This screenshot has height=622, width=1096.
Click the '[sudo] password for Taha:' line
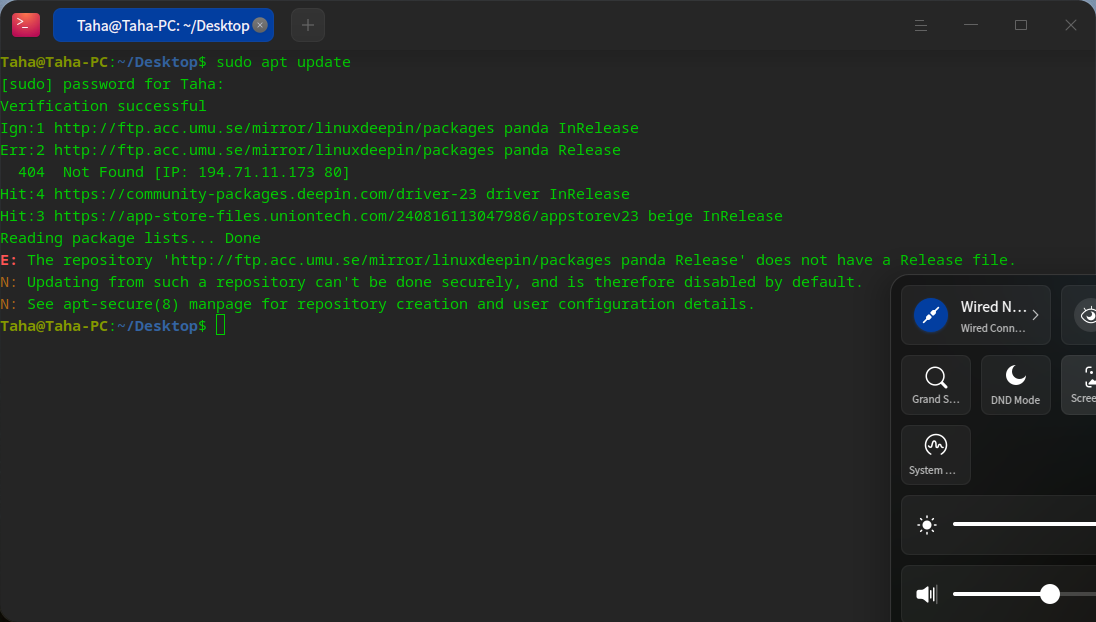click(112, 84)
